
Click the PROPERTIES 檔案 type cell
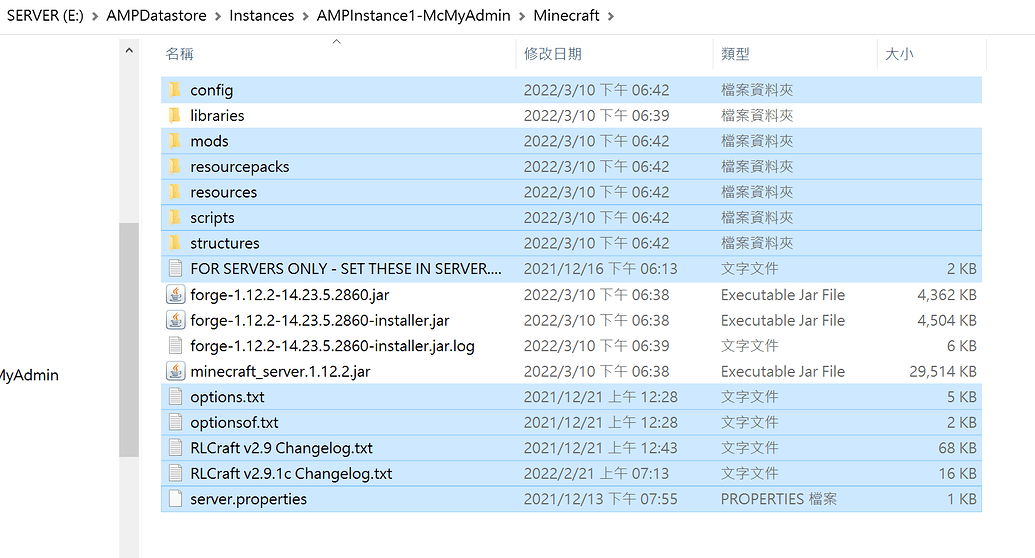click(778, 499)
